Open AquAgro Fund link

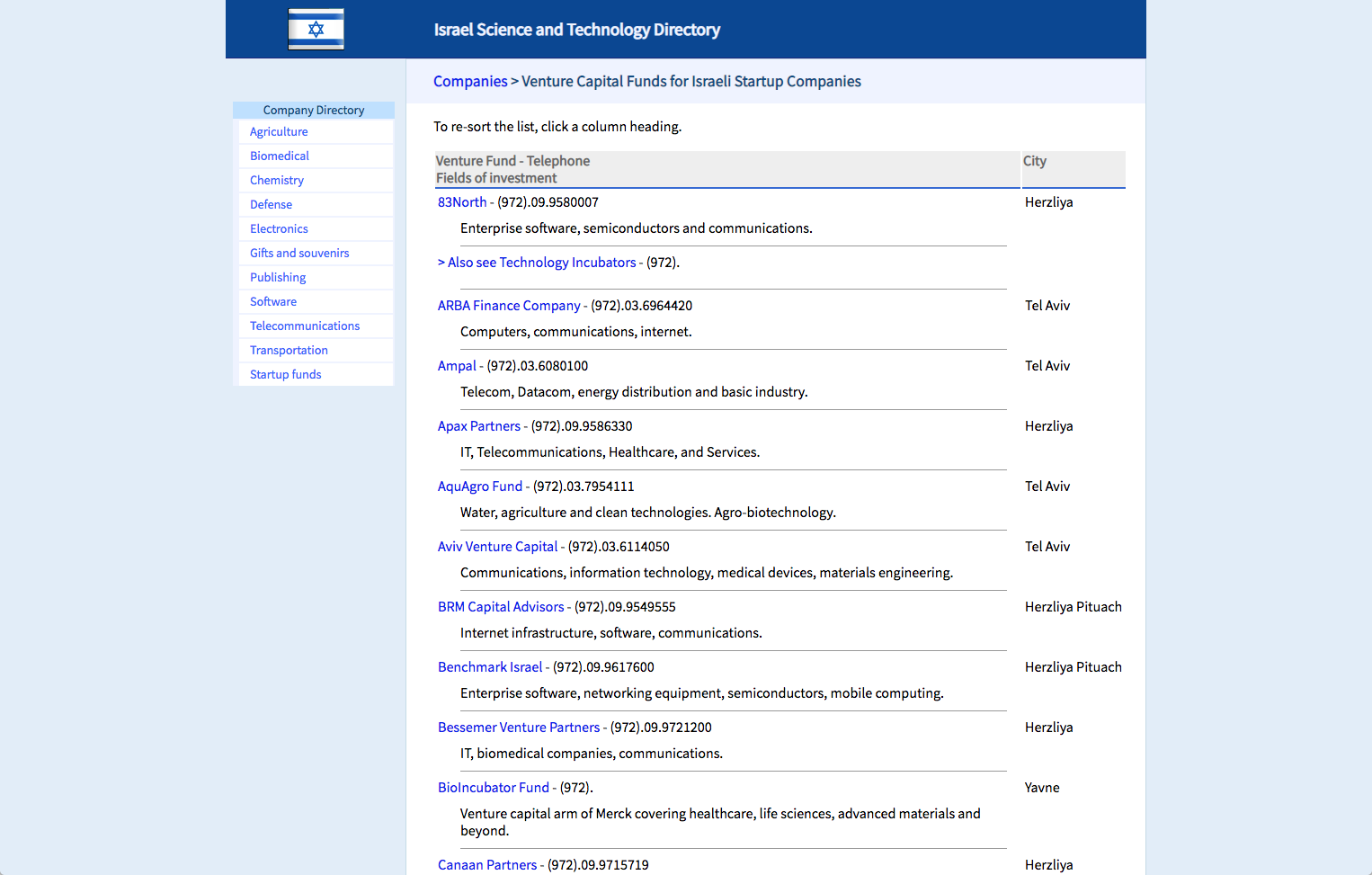480,487
